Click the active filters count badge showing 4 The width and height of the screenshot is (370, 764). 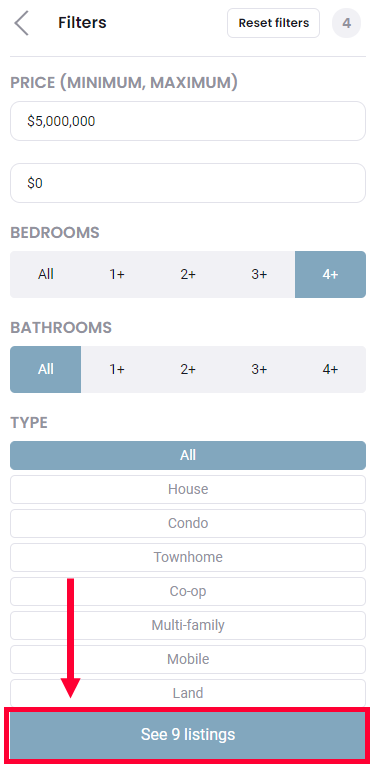click(x=346, y=23)
